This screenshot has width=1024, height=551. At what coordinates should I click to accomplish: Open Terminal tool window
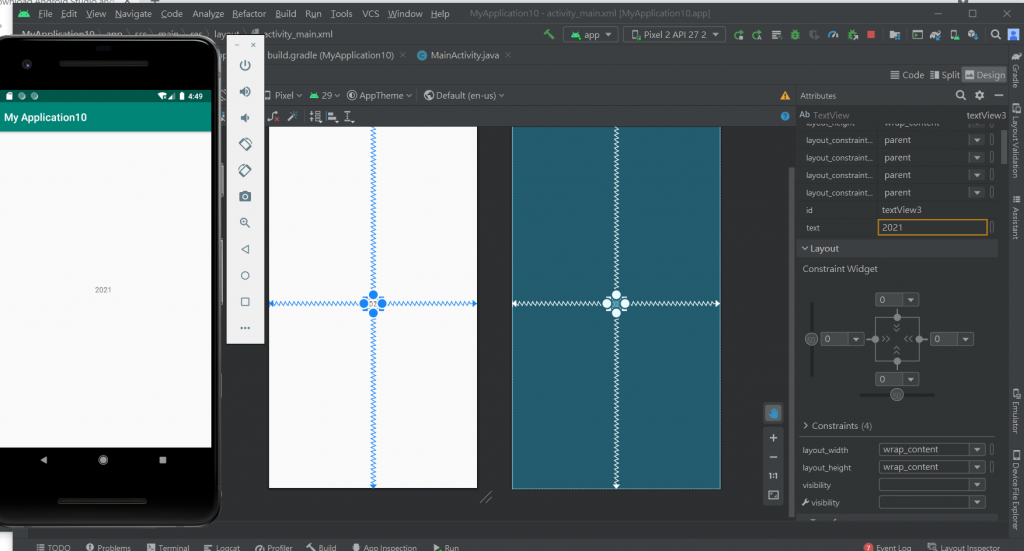coord(168,546)
